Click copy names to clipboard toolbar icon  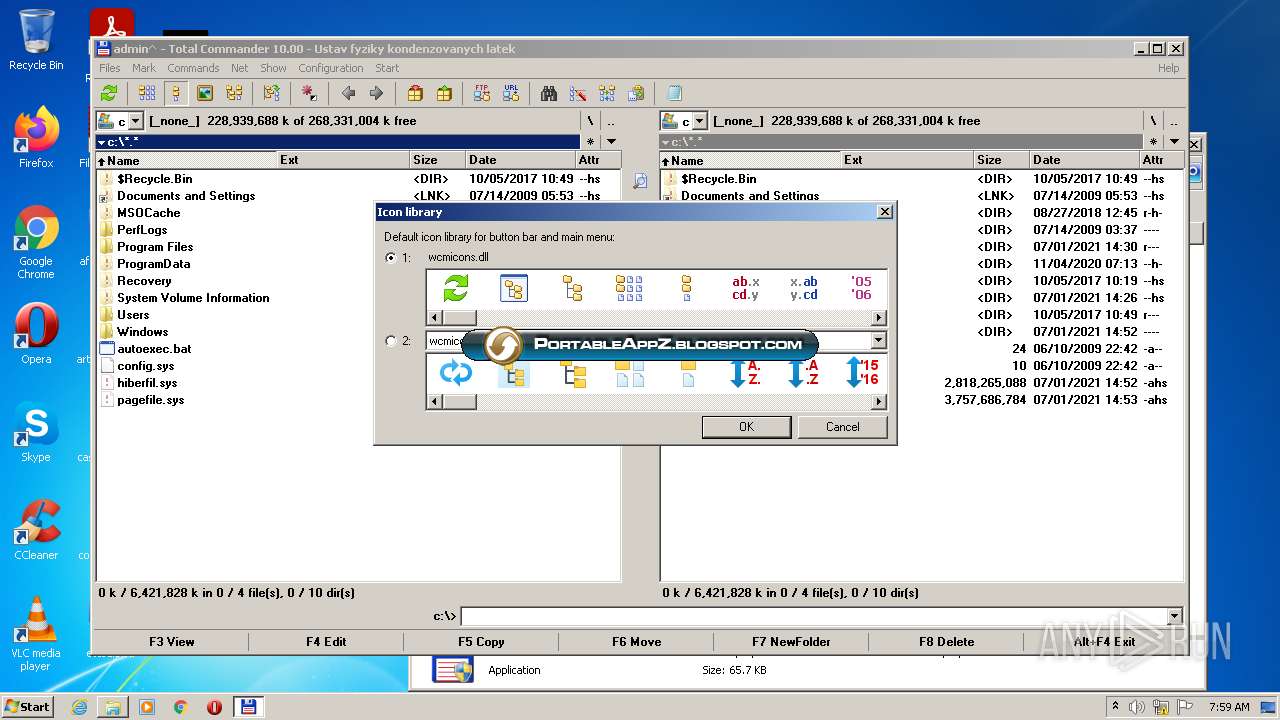click(636, 93)
